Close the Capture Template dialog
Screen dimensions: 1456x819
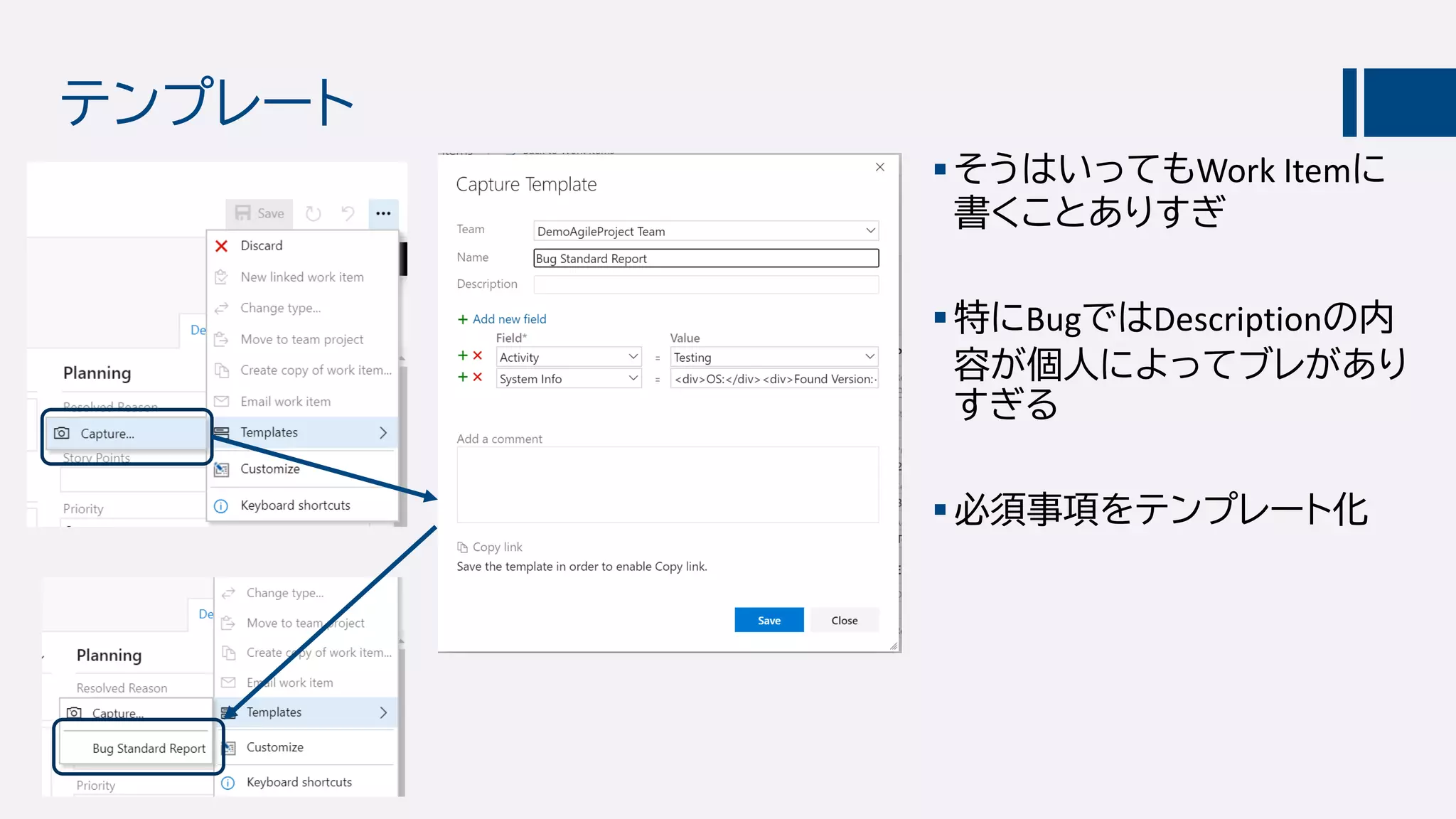click(x=880, y=167)
